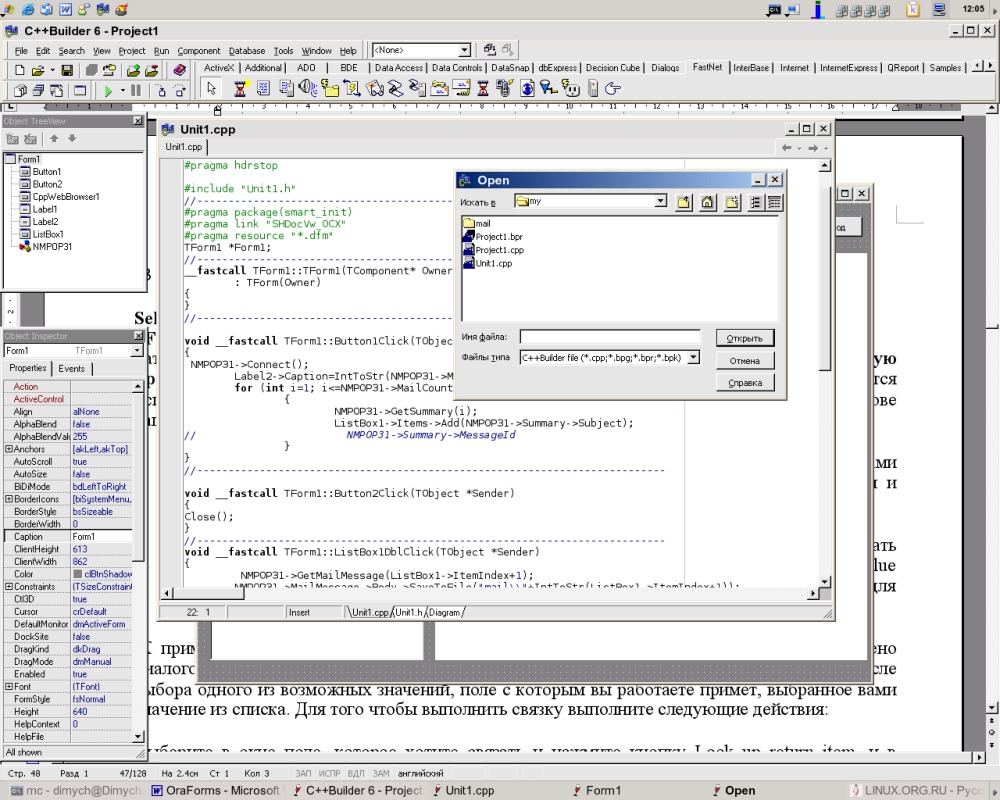Image resolution: width=1000 pixels, height=800 pixels.
Task: Click the Pause program icon
Action: [136, 91]
